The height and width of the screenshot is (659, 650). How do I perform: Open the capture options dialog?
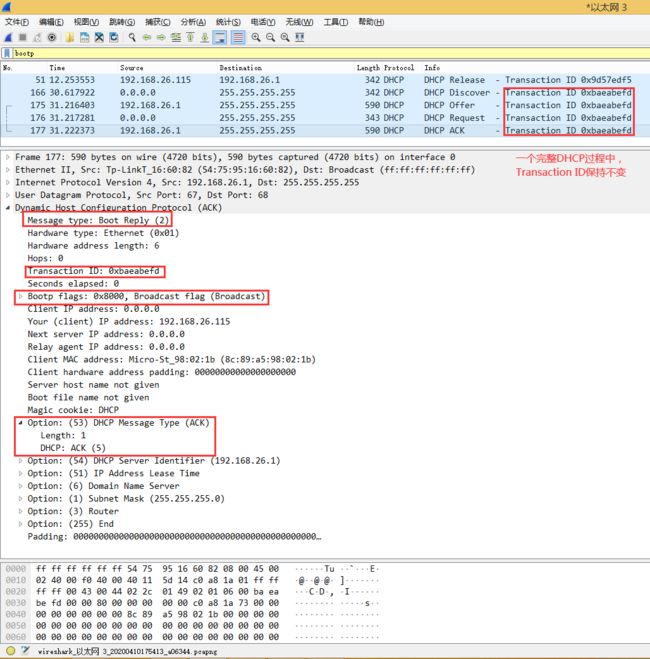[52, 37]
